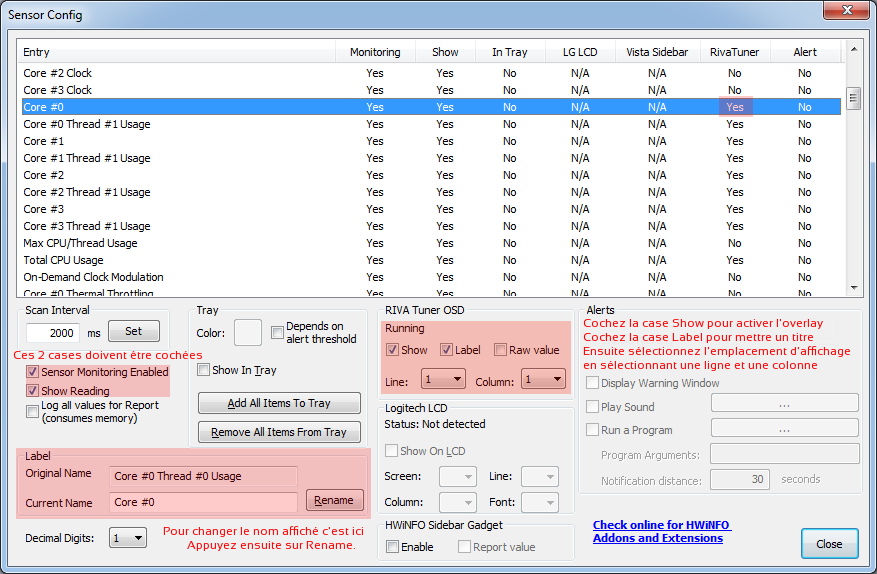Check Log all values for Report
The image size is (877, 574).
32,411
